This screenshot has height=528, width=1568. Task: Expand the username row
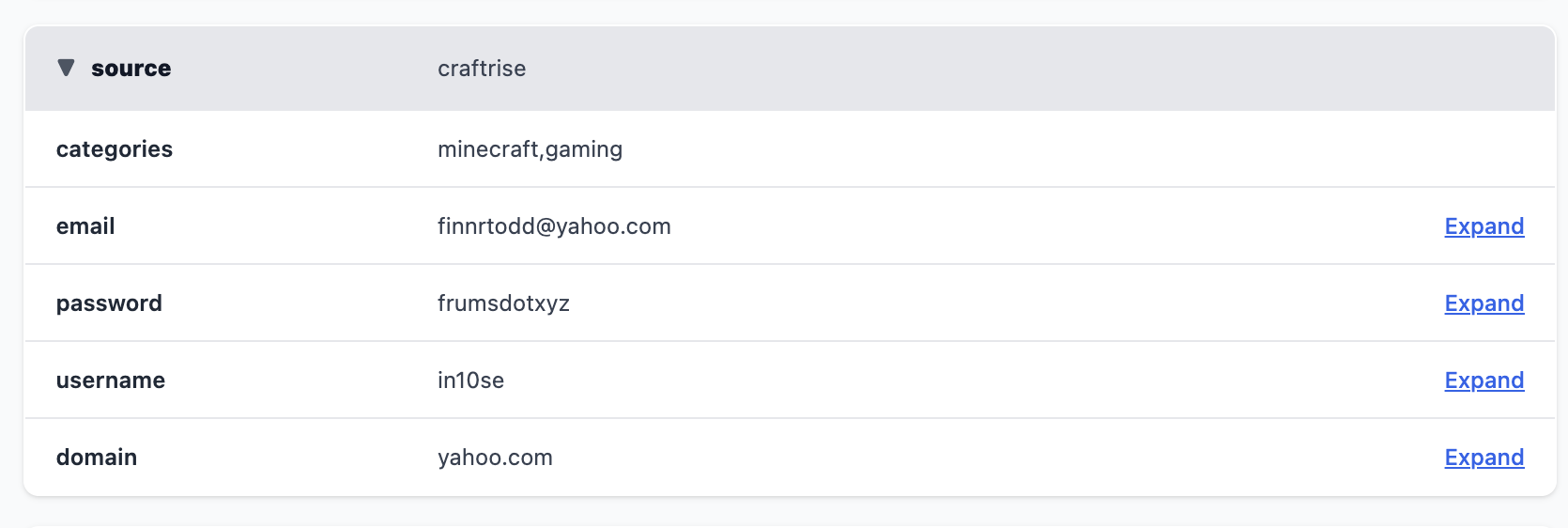[x=1483, y=380]
